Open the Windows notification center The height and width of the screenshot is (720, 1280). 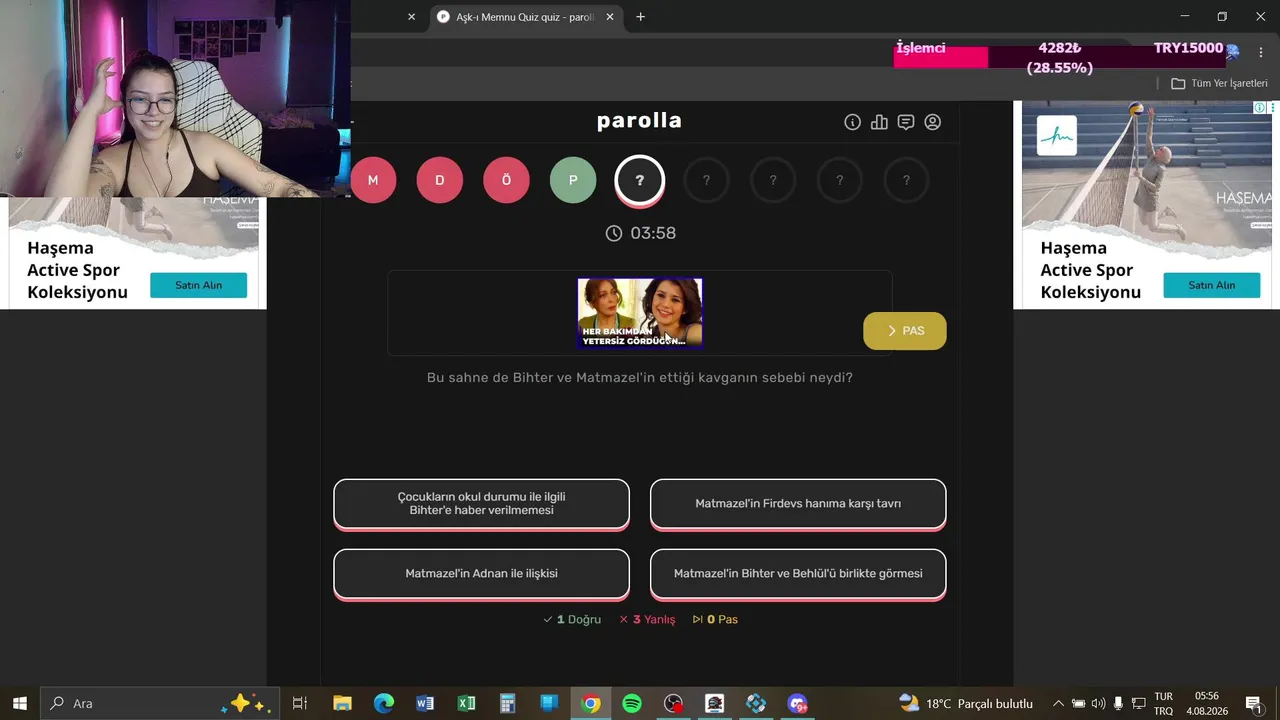point(1254,703)
